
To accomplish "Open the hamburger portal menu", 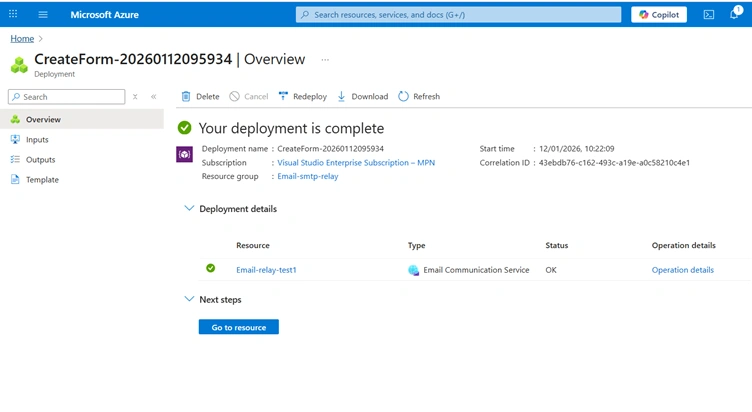I will 43,14.
